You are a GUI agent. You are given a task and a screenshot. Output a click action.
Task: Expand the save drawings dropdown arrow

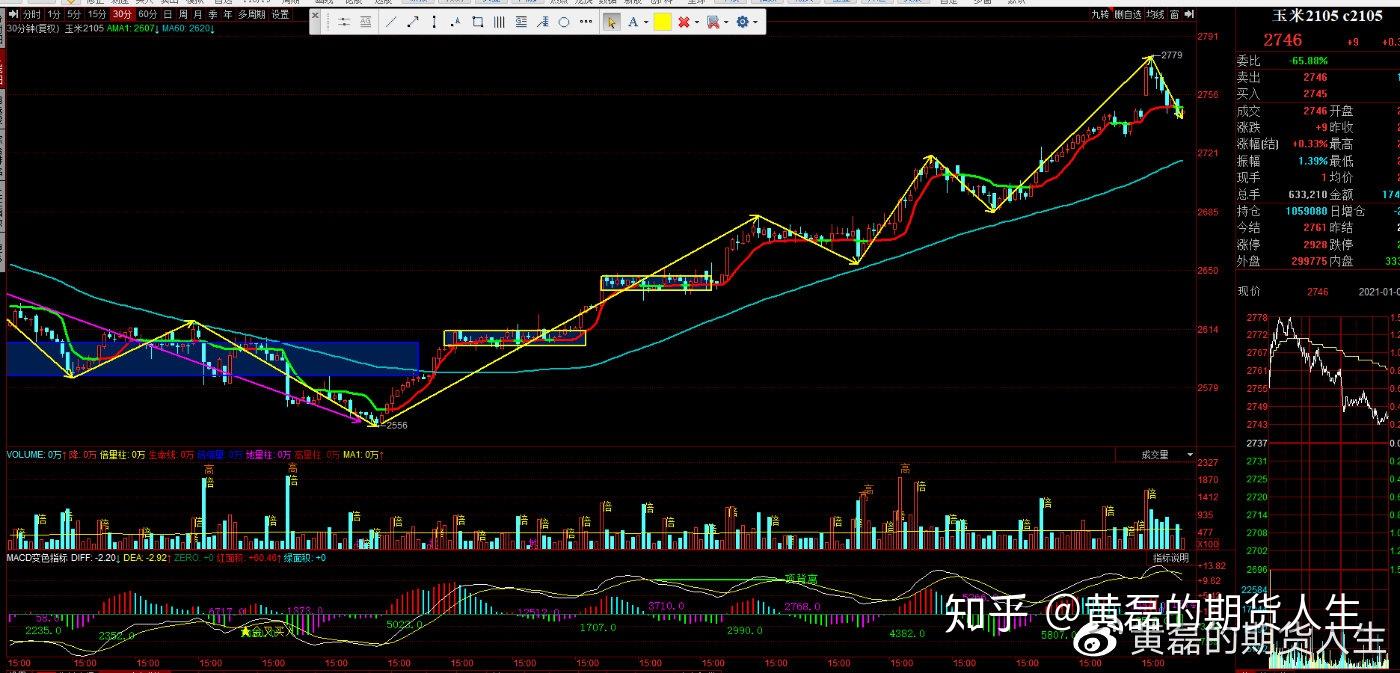point(726,22)
